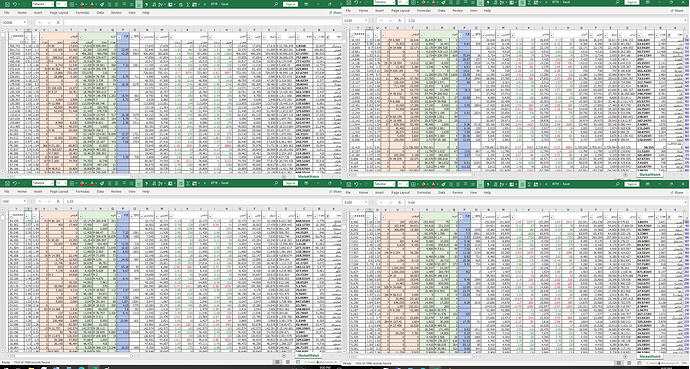Open Name Box dropdown in bottom-left window
This screenshot has height=369, width=690.
tap(25, 201)
